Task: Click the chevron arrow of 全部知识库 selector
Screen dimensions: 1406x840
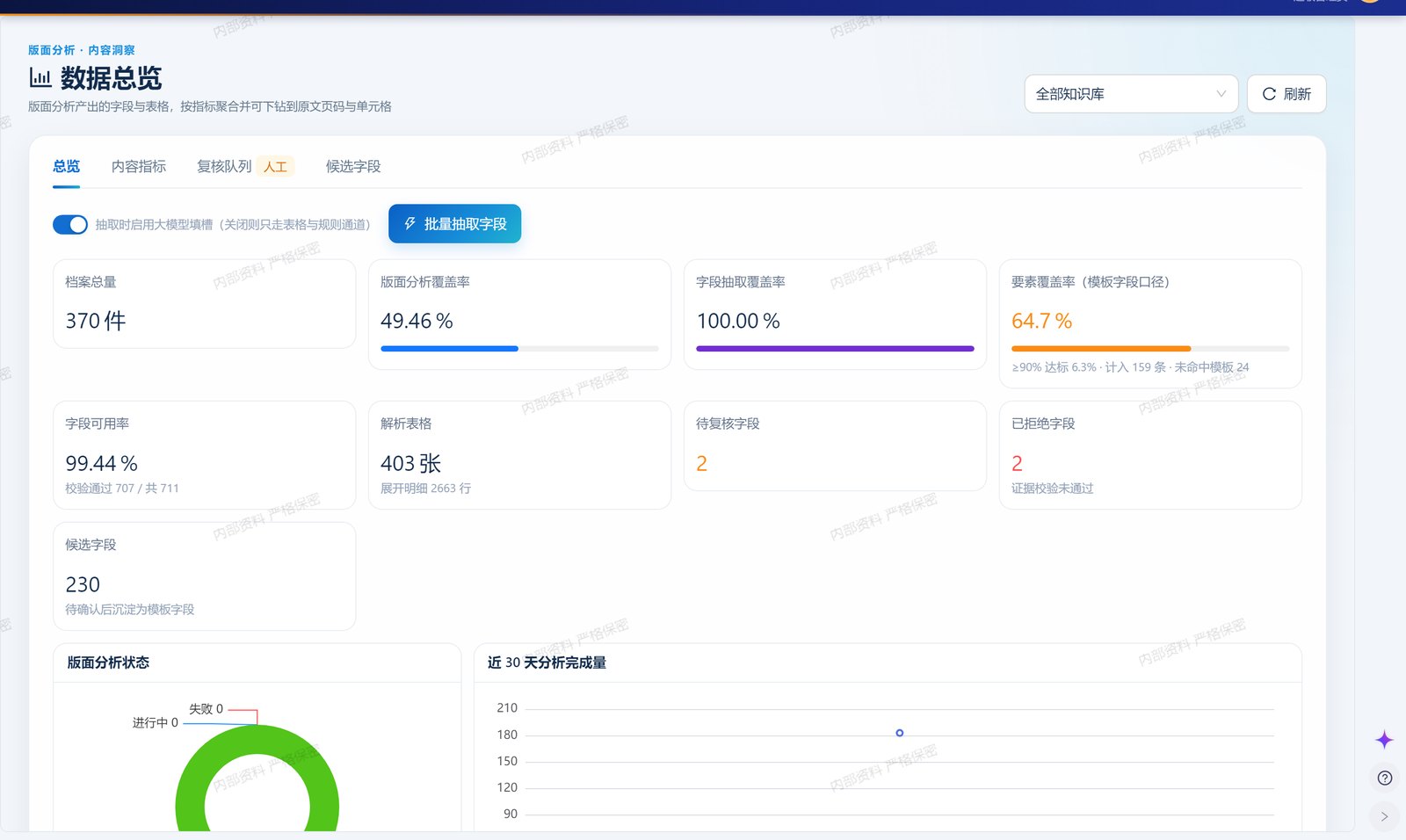Action: tap(1221, 94)
